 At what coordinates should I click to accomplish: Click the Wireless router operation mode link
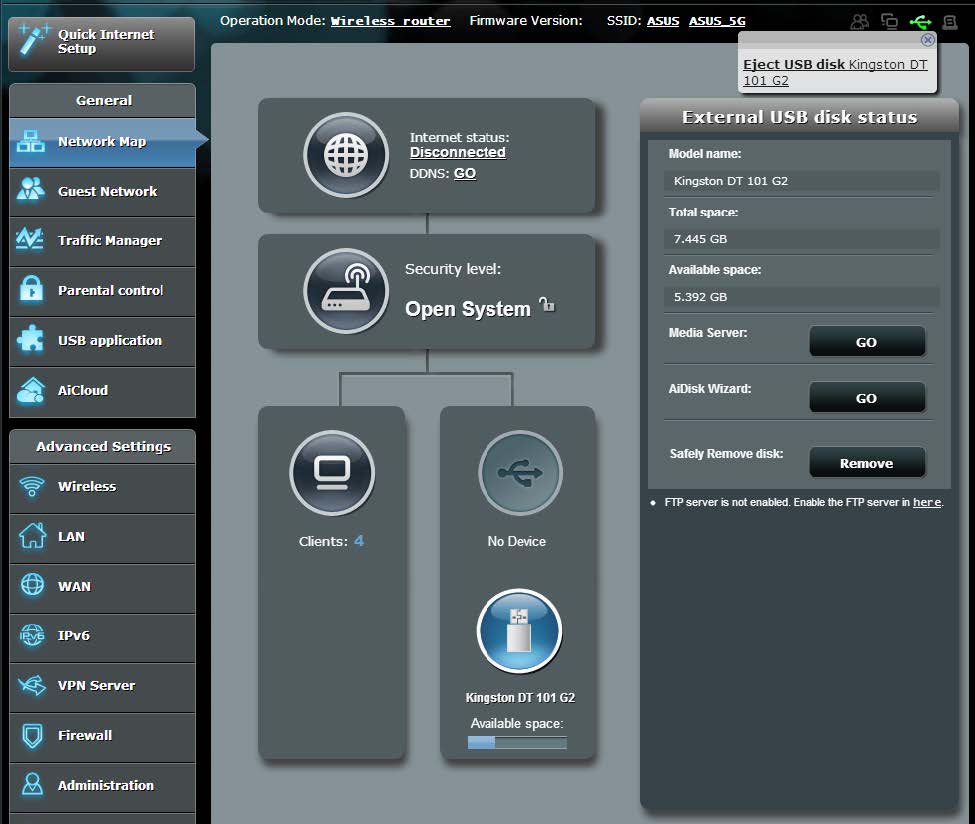click(x=390, y=21)
